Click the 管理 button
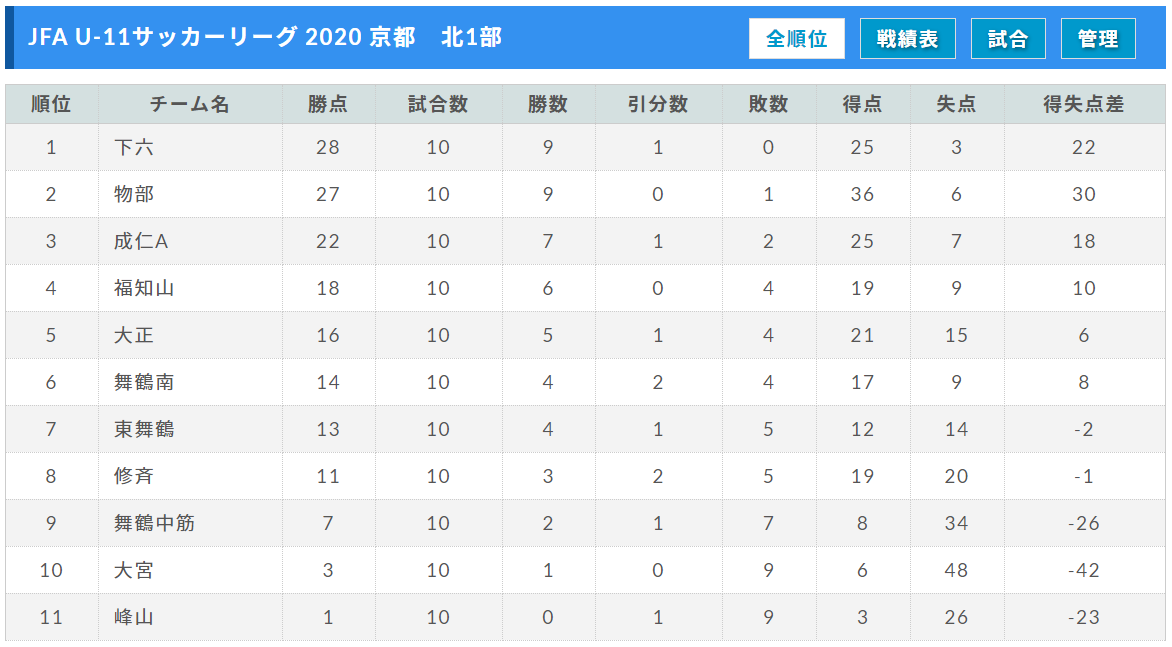 click(x=1098, y=39)
